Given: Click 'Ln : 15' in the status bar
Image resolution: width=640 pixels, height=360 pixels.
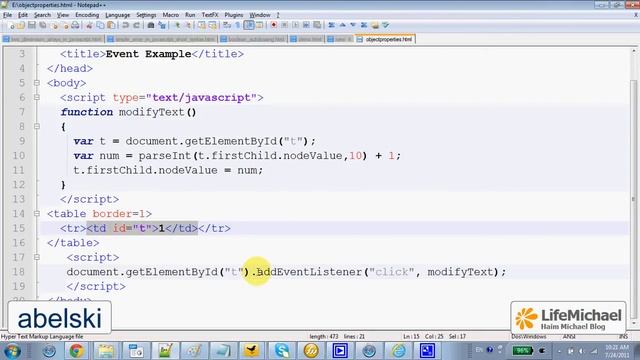Looking at the screenshot, I should click(x=411, y=336).
